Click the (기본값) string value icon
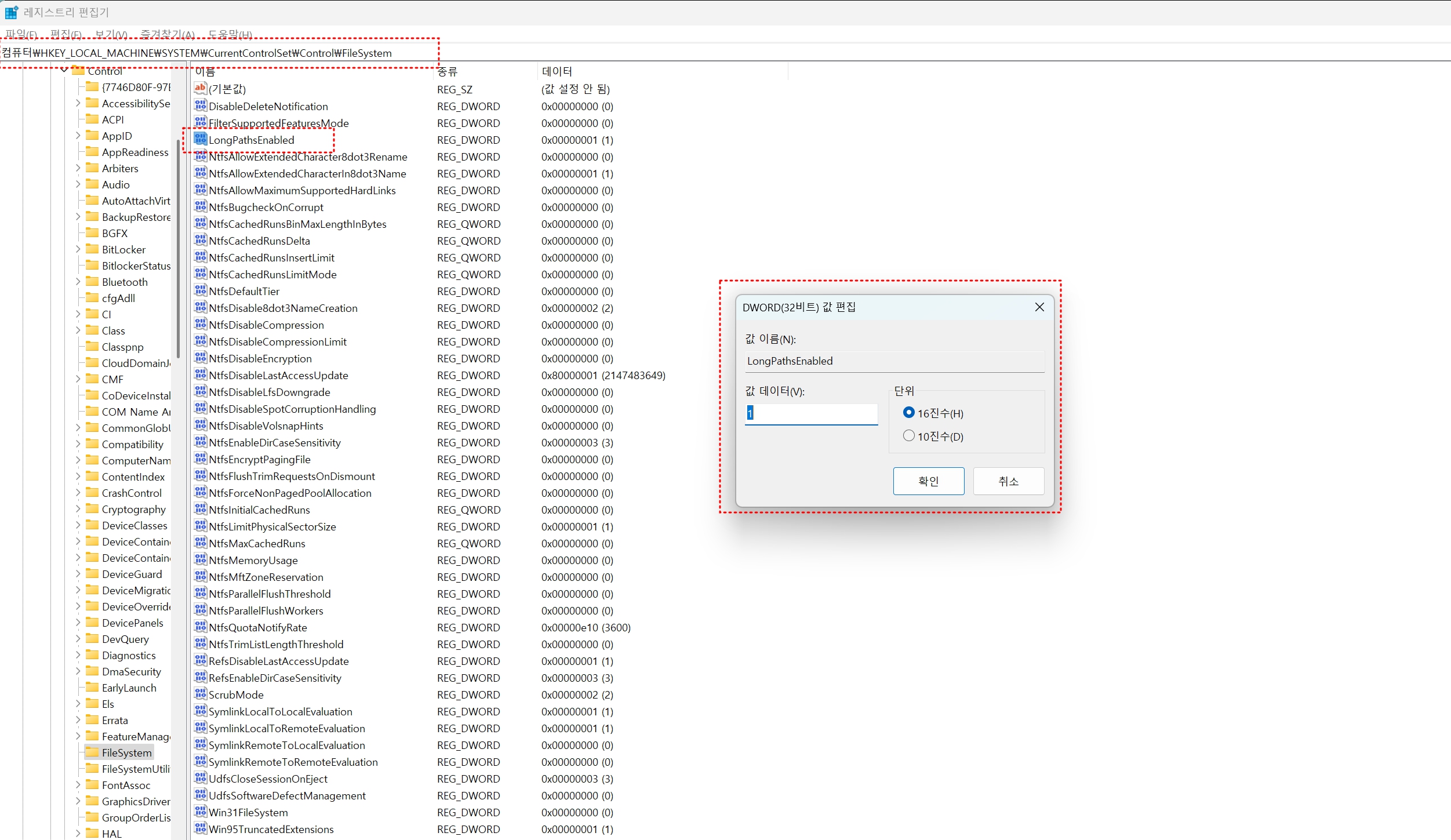This screenshot has width=1451, height=840. tap(201, 89)
